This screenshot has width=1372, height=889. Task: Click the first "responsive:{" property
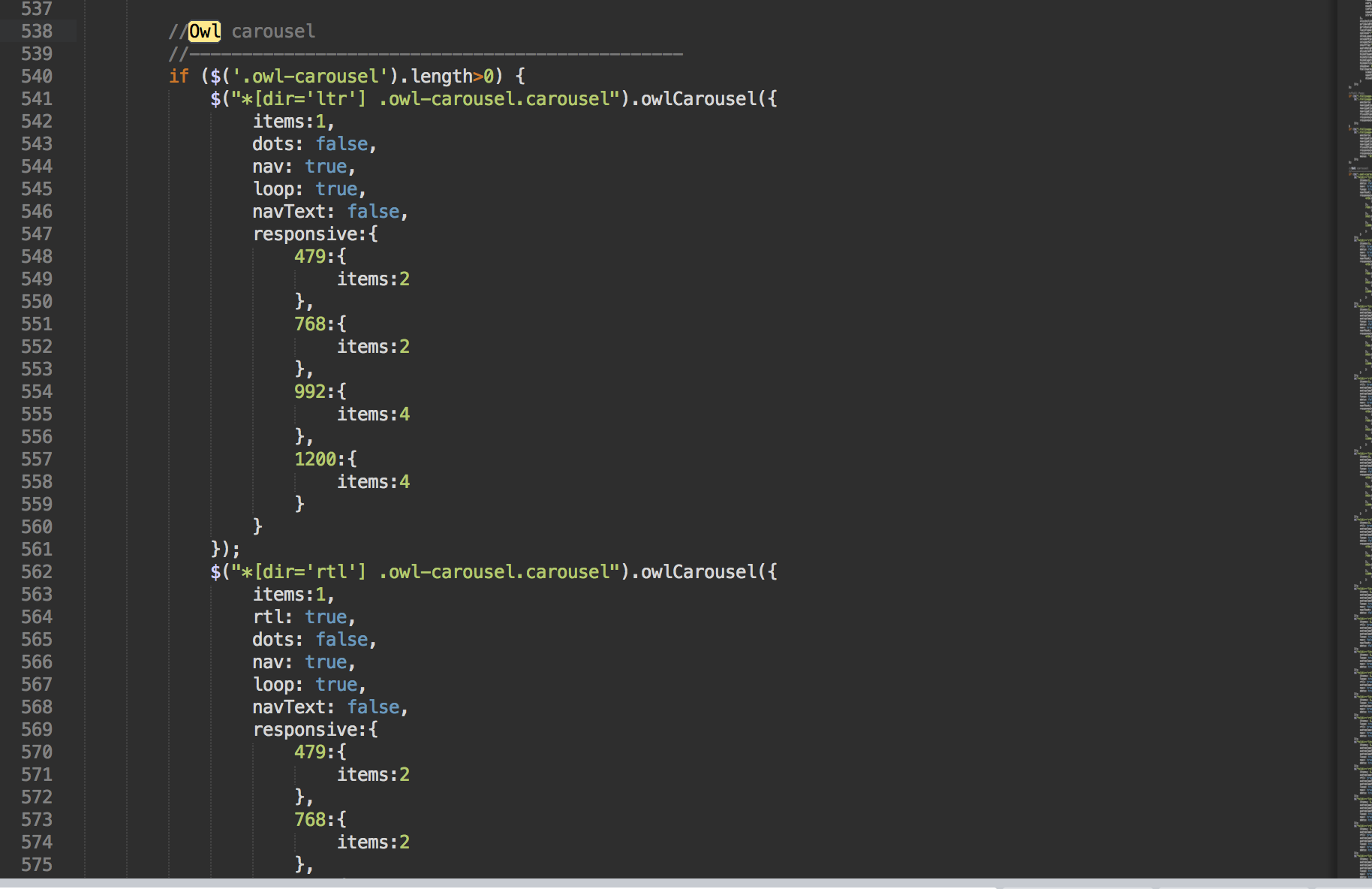(315, 234)
